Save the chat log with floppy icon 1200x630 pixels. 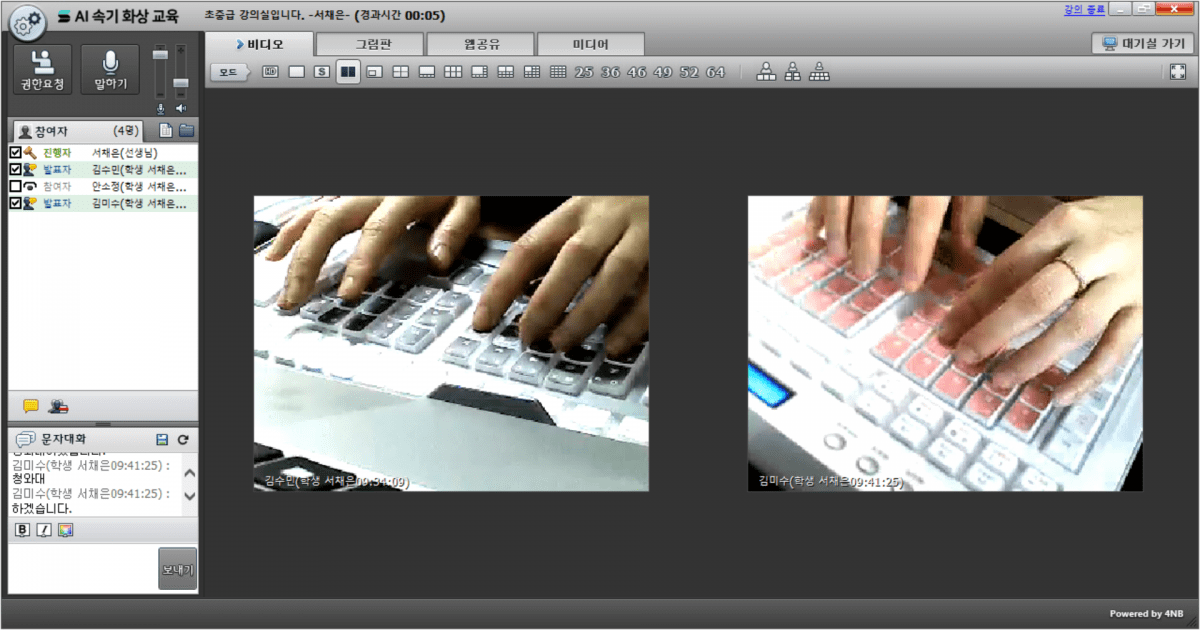coord(162,440)
